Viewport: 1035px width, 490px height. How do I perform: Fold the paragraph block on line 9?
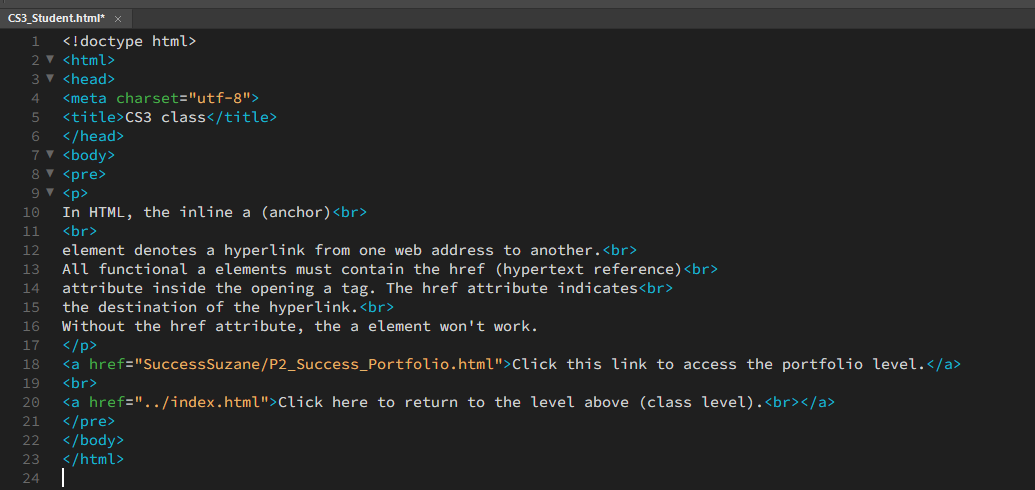click(x=50, y=192)
